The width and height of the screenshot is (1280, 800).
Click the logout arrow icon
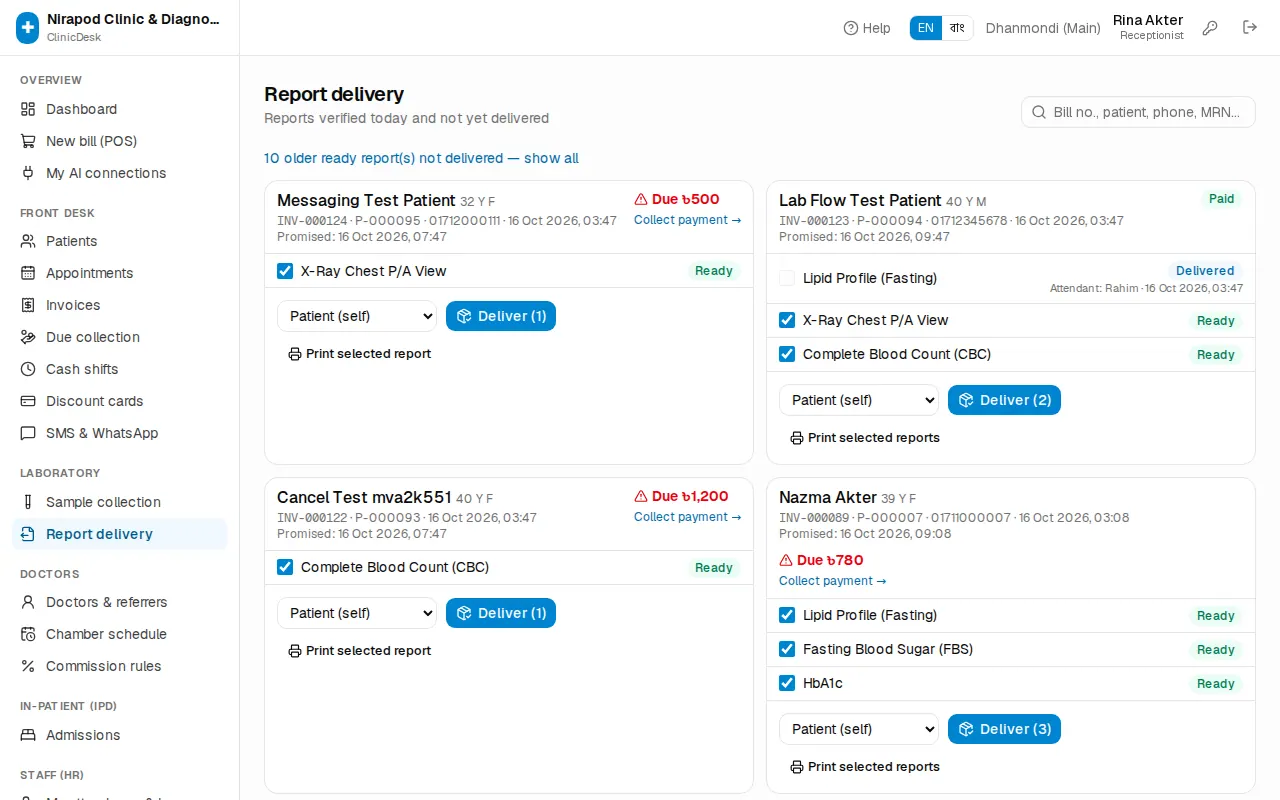point(1250,27)
